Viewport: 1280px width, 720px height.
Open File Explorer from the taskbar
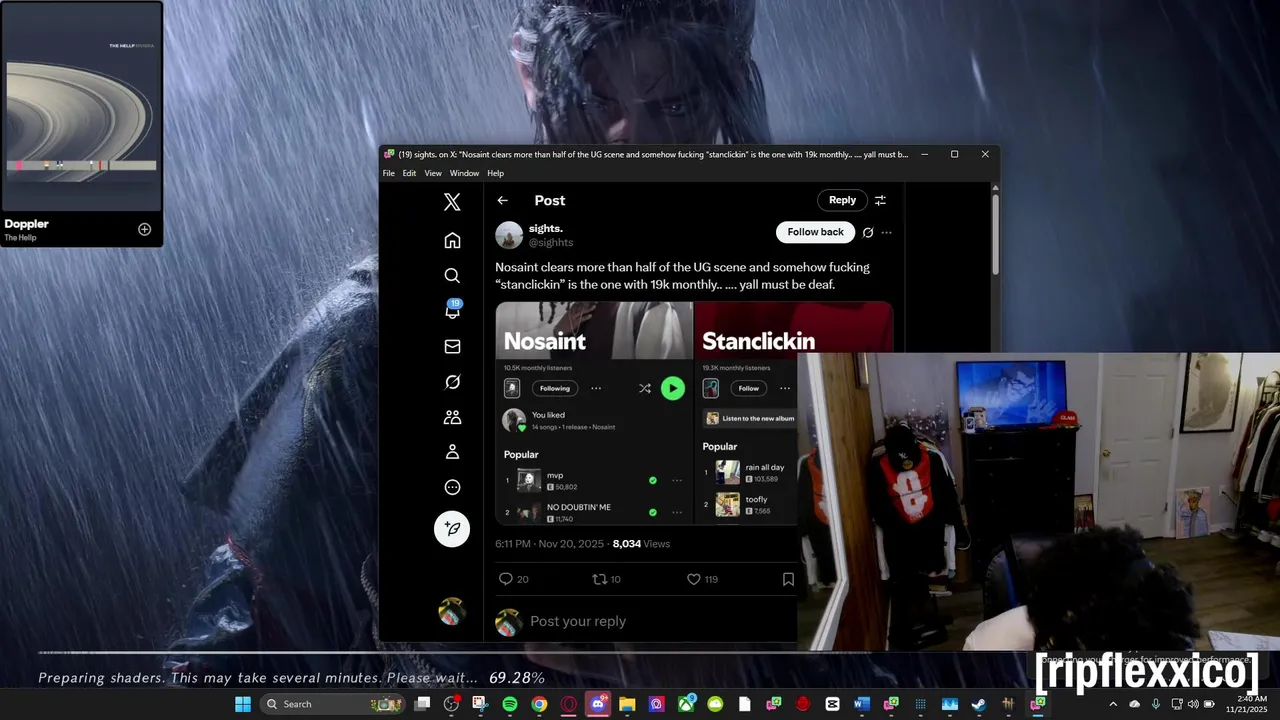point(627,704)
